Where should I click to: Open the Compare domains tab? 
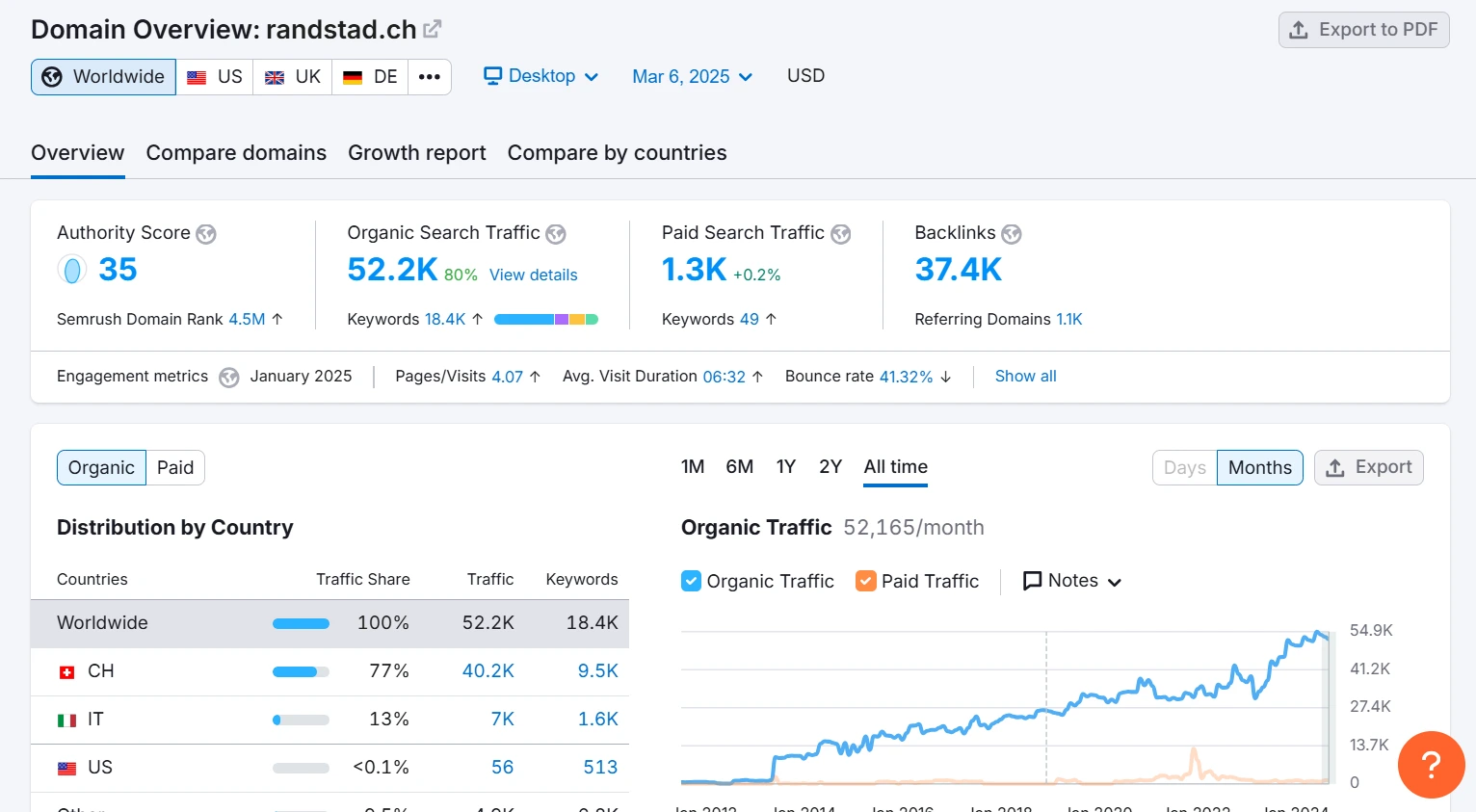236,153
